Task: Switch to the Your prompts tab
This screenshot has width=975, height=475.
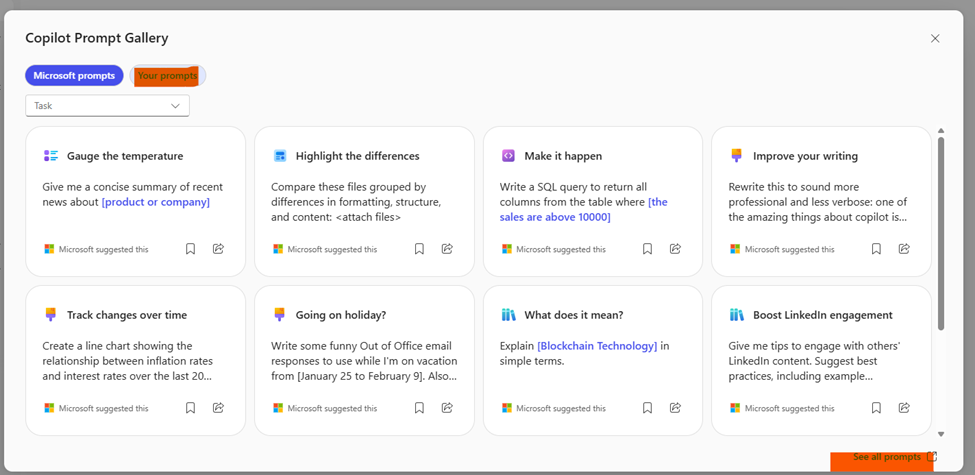Action: (x=167, y=76)
